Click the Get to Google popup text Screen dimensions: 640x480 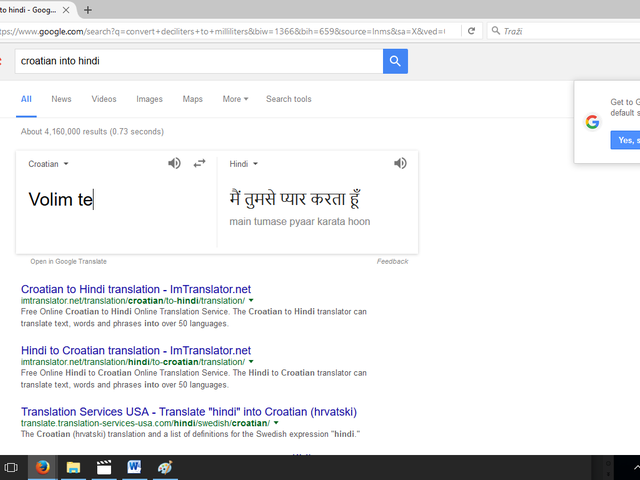pyautogui.click(x=625, y=107)
